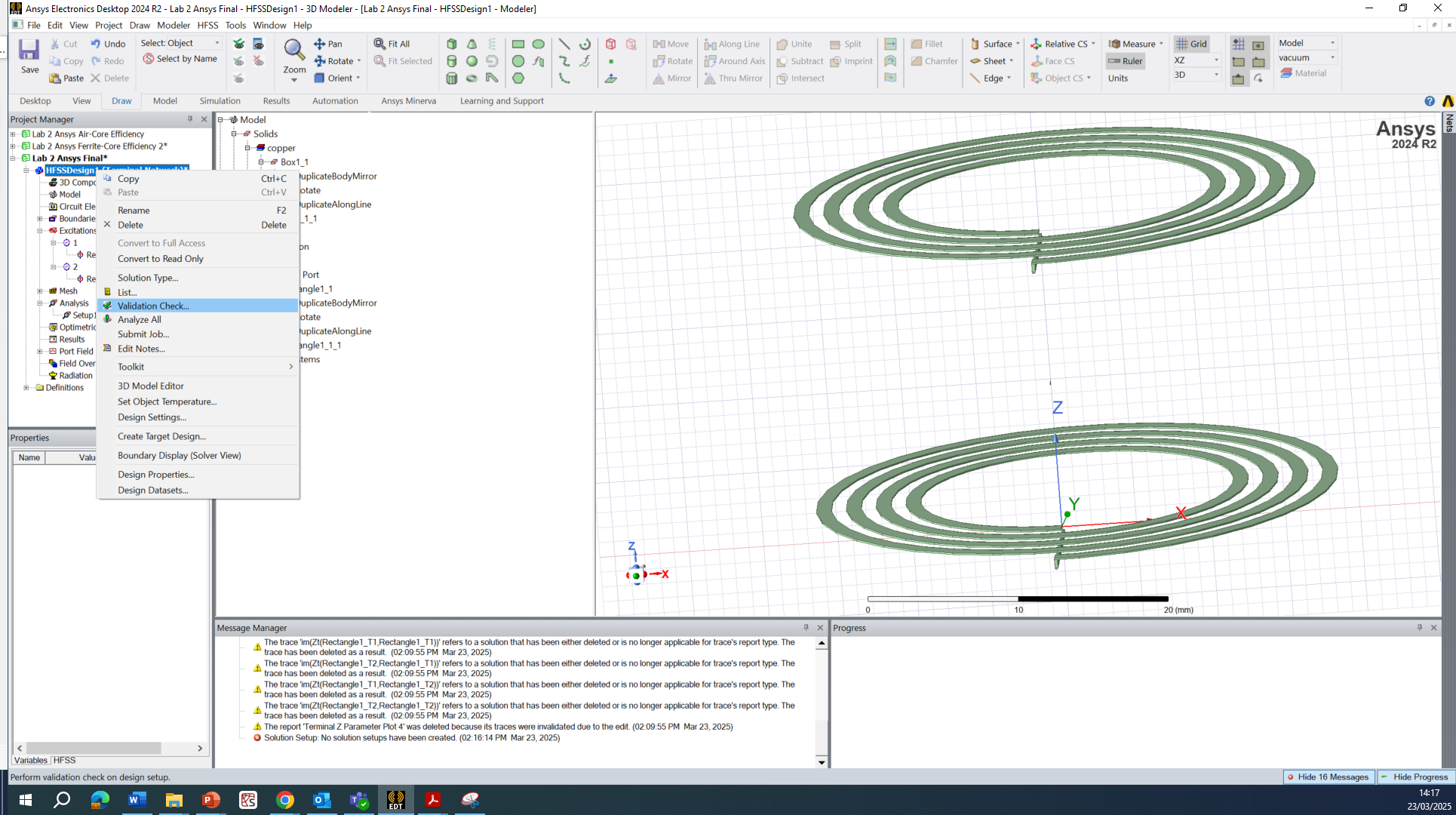The width and height of the screenshot is (1456, 815).
Task: Open the help question mark icon
Action: 1429,101
